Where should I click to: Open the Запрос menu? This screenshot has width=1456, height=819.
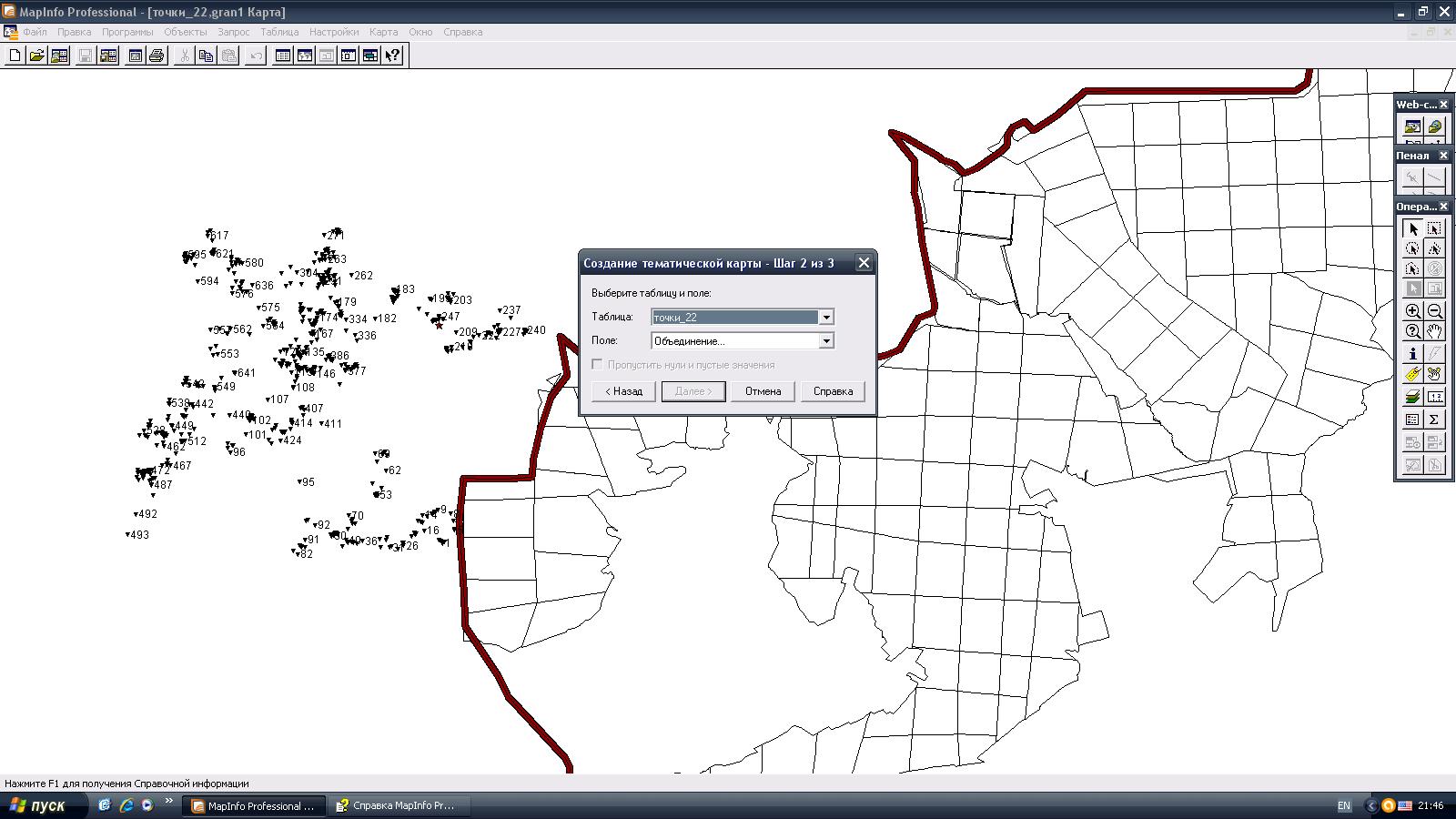(234, 32)
